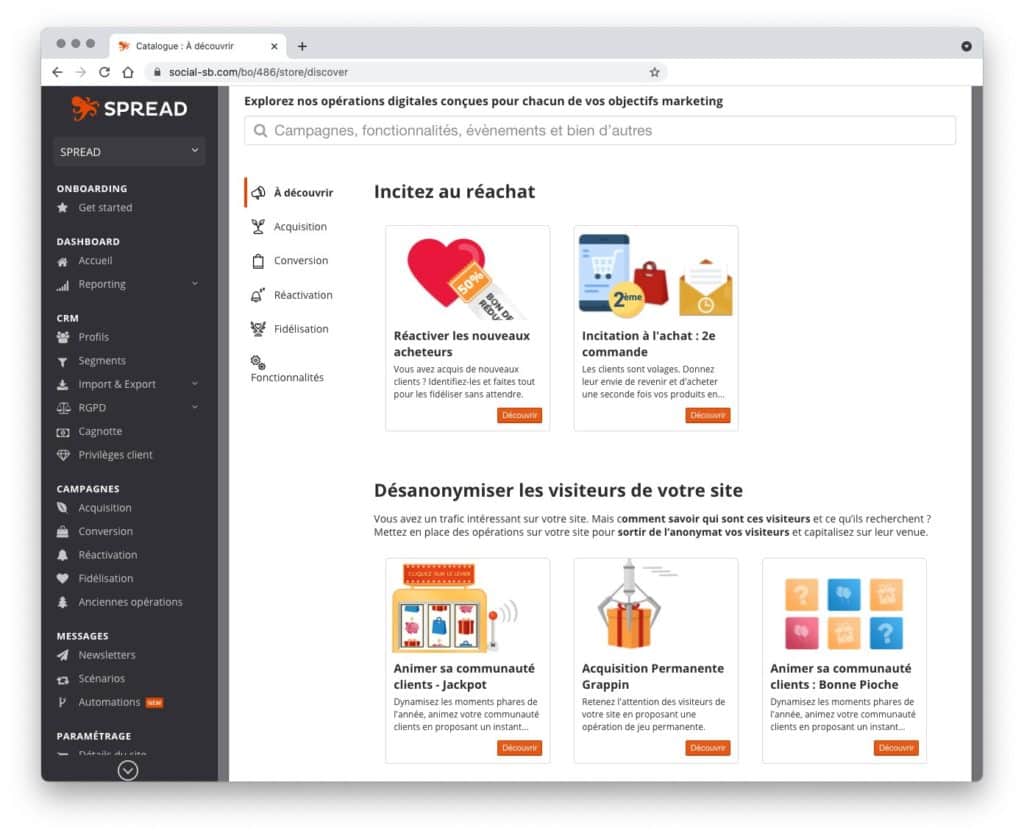This screenshot has height=836, width=1024.
Task: Click the Segments filter icon
Action: coord(63,361)
